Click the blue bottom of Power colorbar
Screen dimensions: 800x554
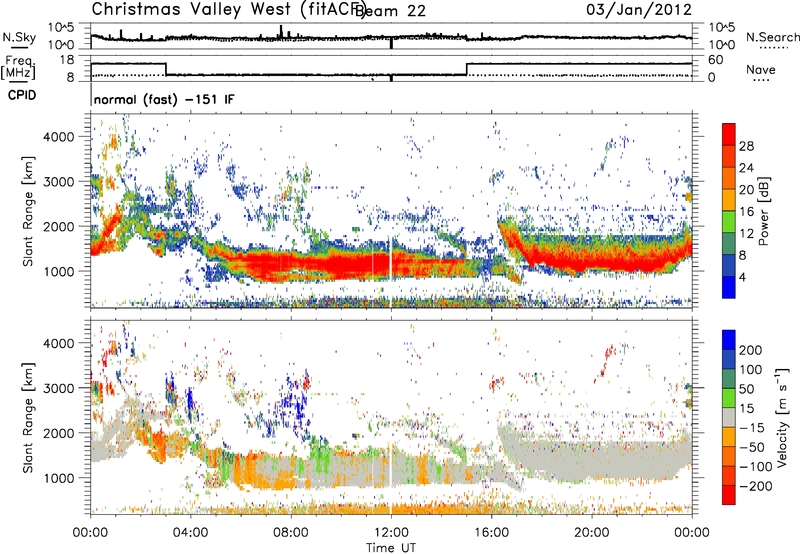tap(729, 287)
